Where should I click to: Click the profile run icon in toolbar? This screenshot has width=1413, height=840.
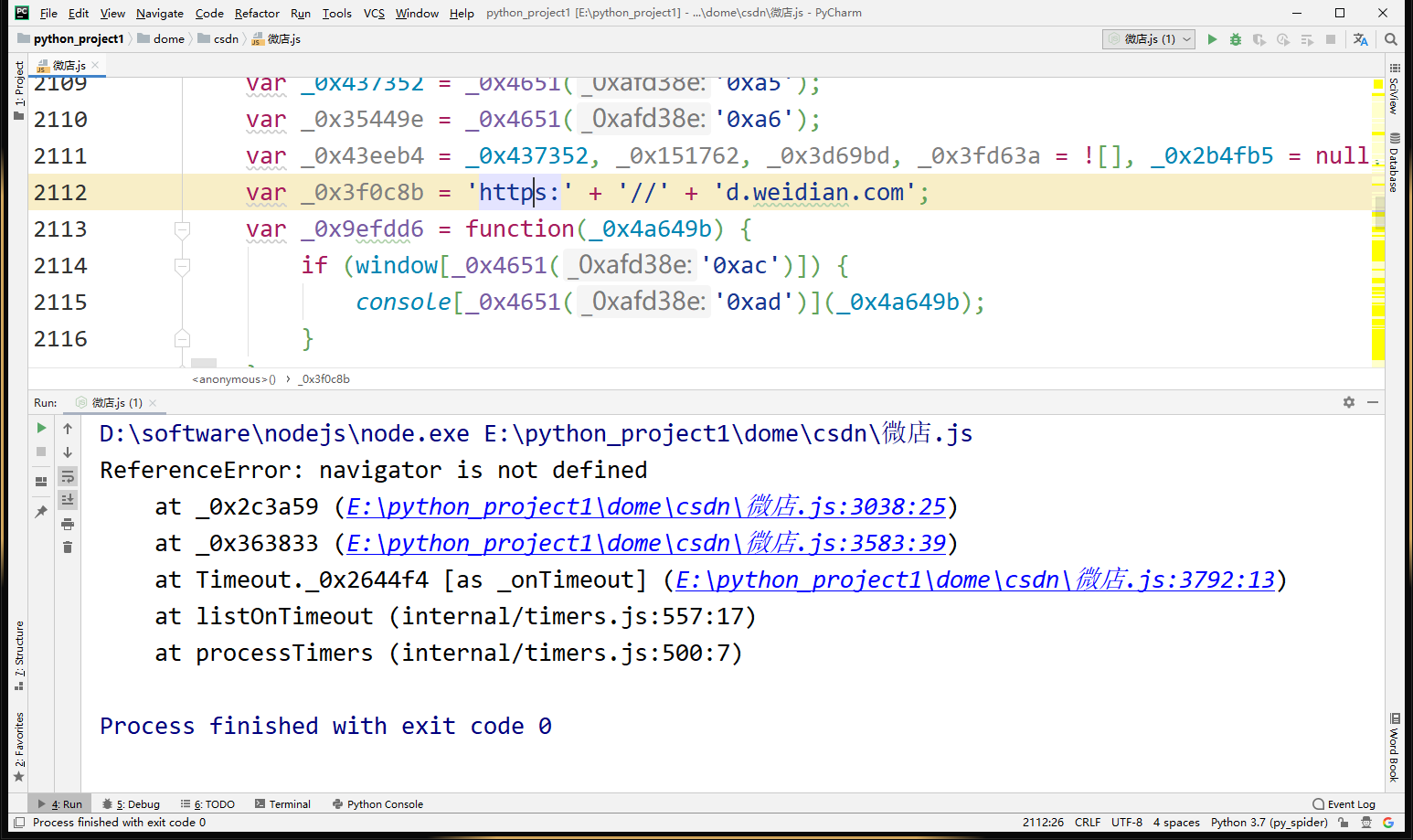(1283, 39)
